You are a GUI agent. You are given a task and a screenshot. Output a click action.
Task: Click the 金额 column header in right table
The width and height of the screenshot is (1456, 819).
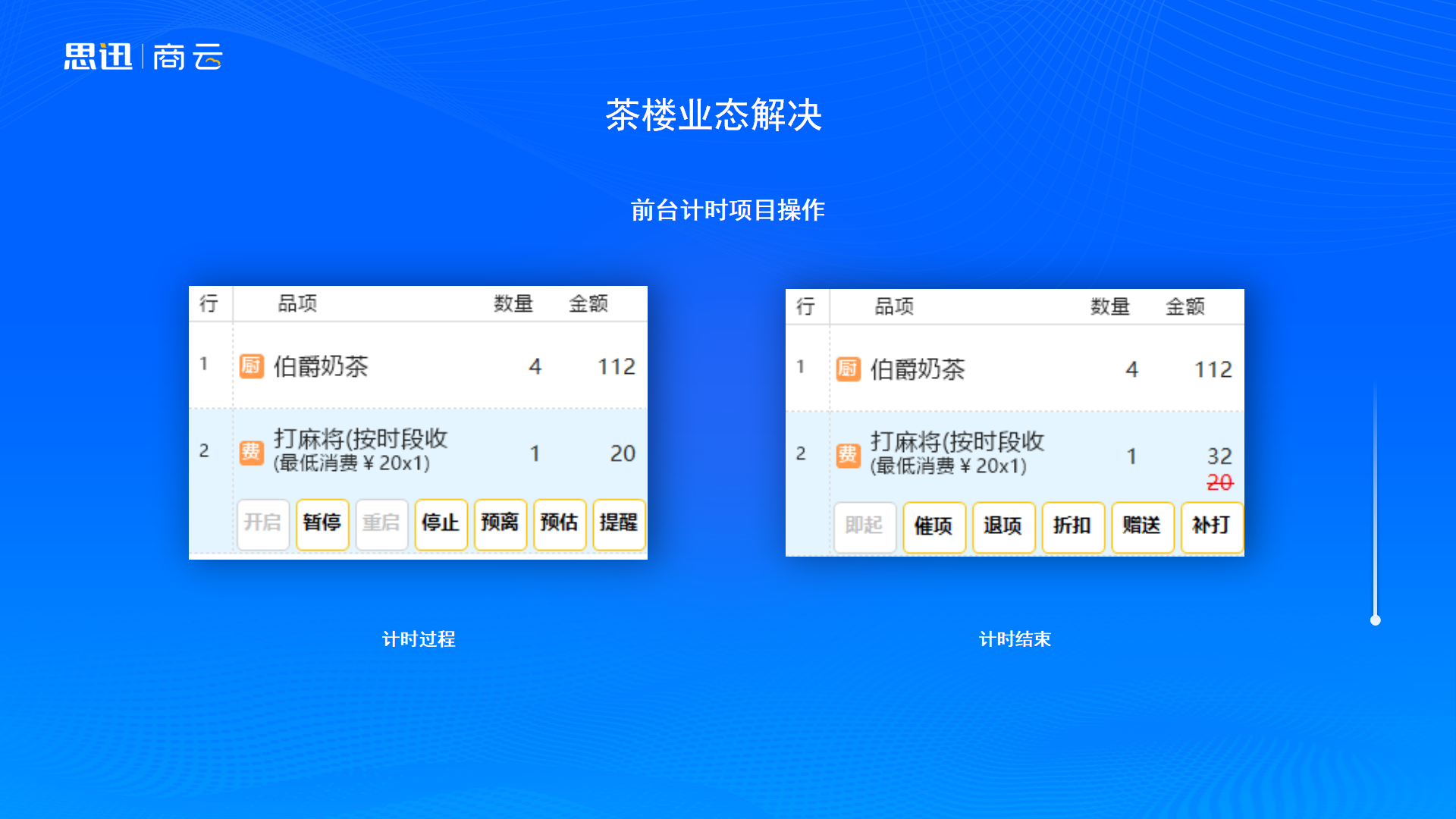tap(1185, 307)
